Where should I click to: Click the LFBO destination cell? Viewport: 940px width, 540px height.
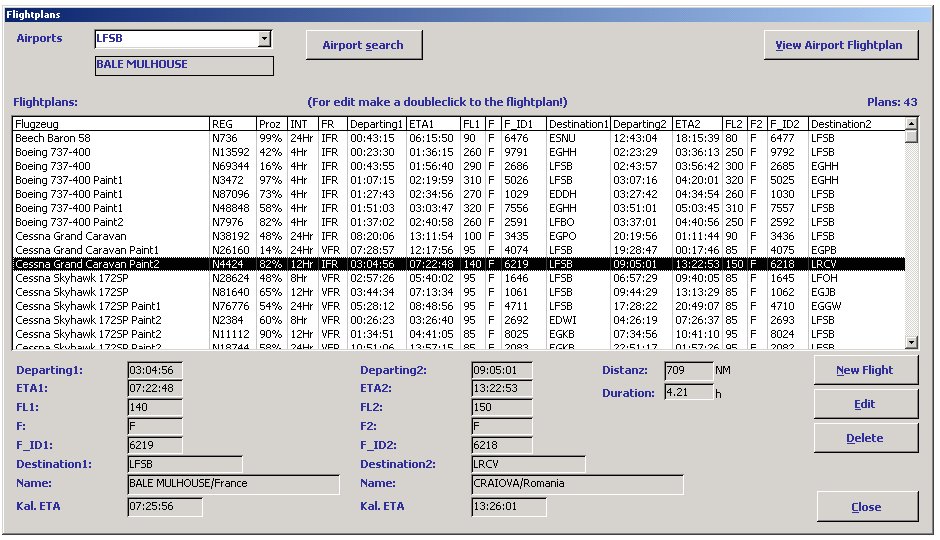(562, 222)
